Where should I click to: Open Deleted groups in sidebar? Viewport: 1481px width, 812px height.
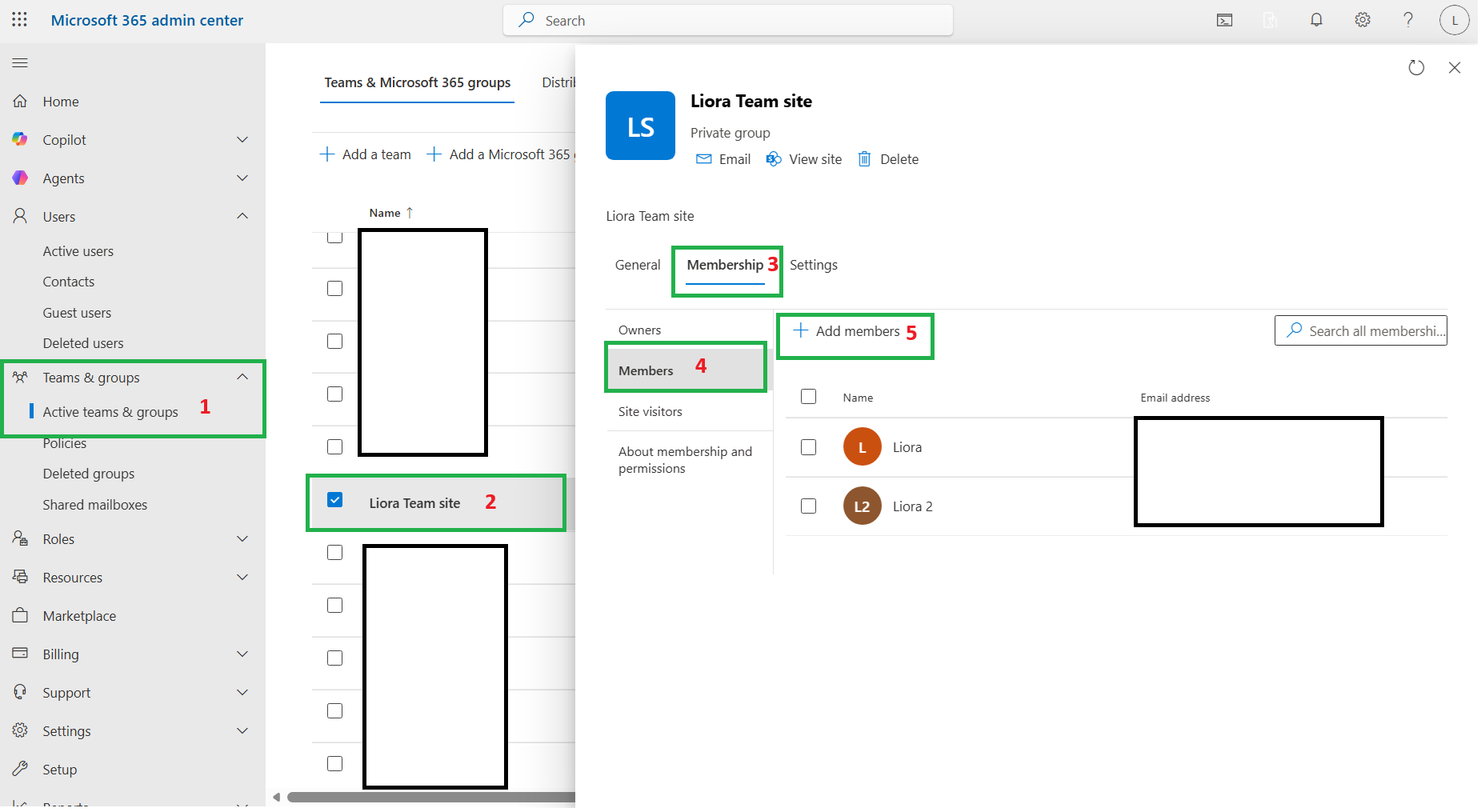(89, 474)
